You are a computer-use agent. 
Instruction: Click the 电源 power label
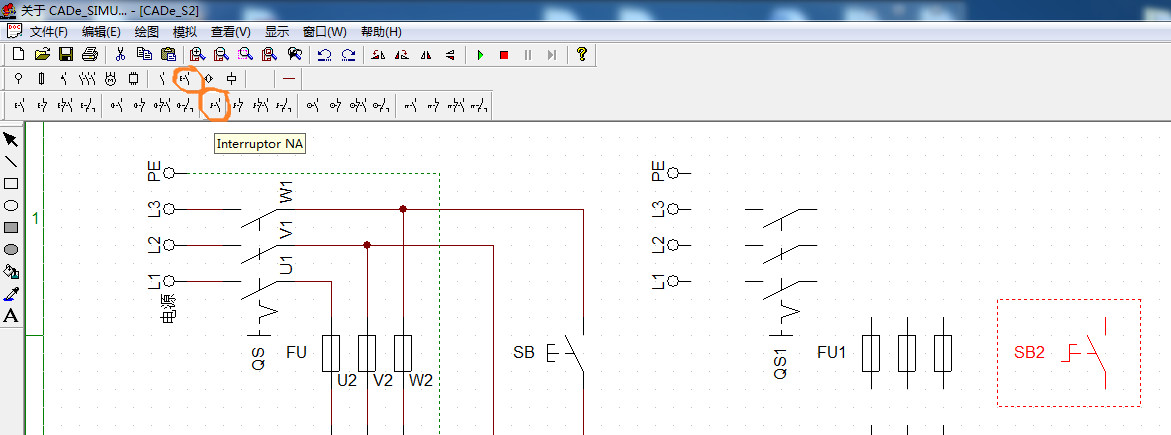tap(170, 308)
